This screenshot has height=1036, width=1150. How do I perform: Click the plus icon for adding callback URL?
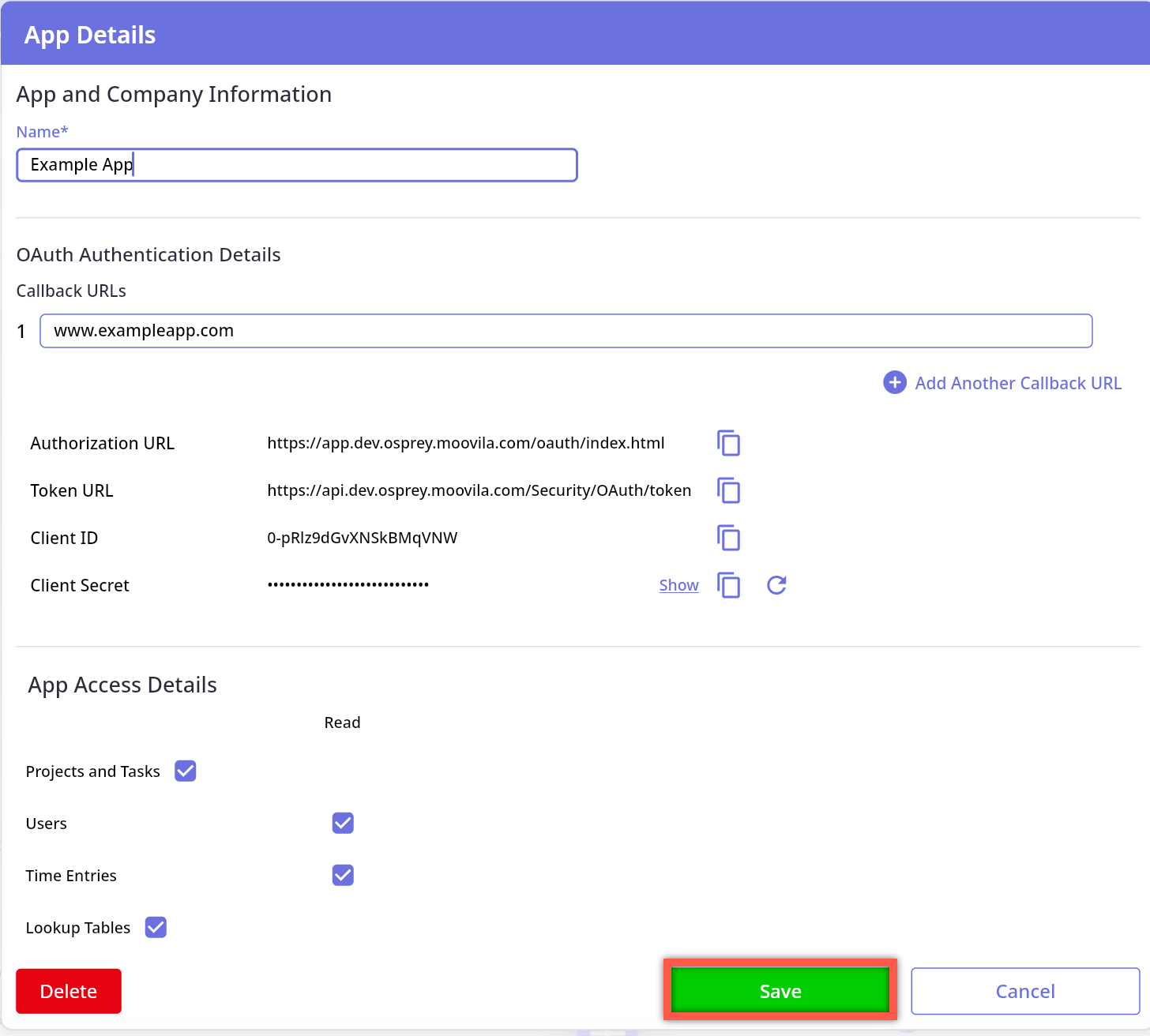894,383
